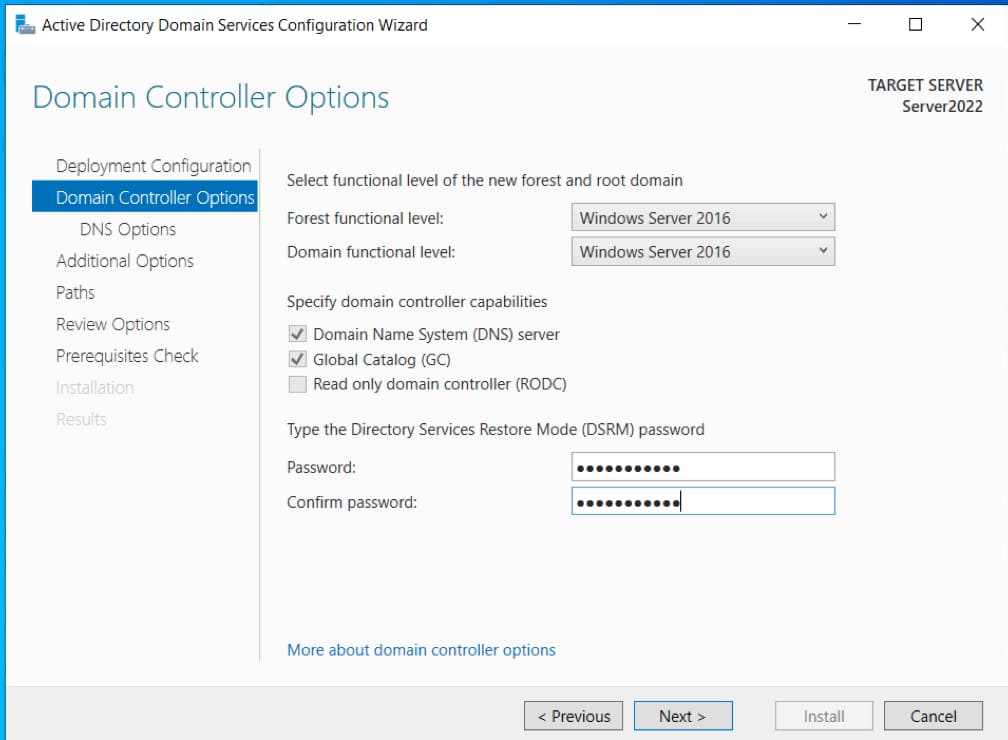Open Forest functional level dropdown
The image size is (1008, 740).
pos(703,218)
